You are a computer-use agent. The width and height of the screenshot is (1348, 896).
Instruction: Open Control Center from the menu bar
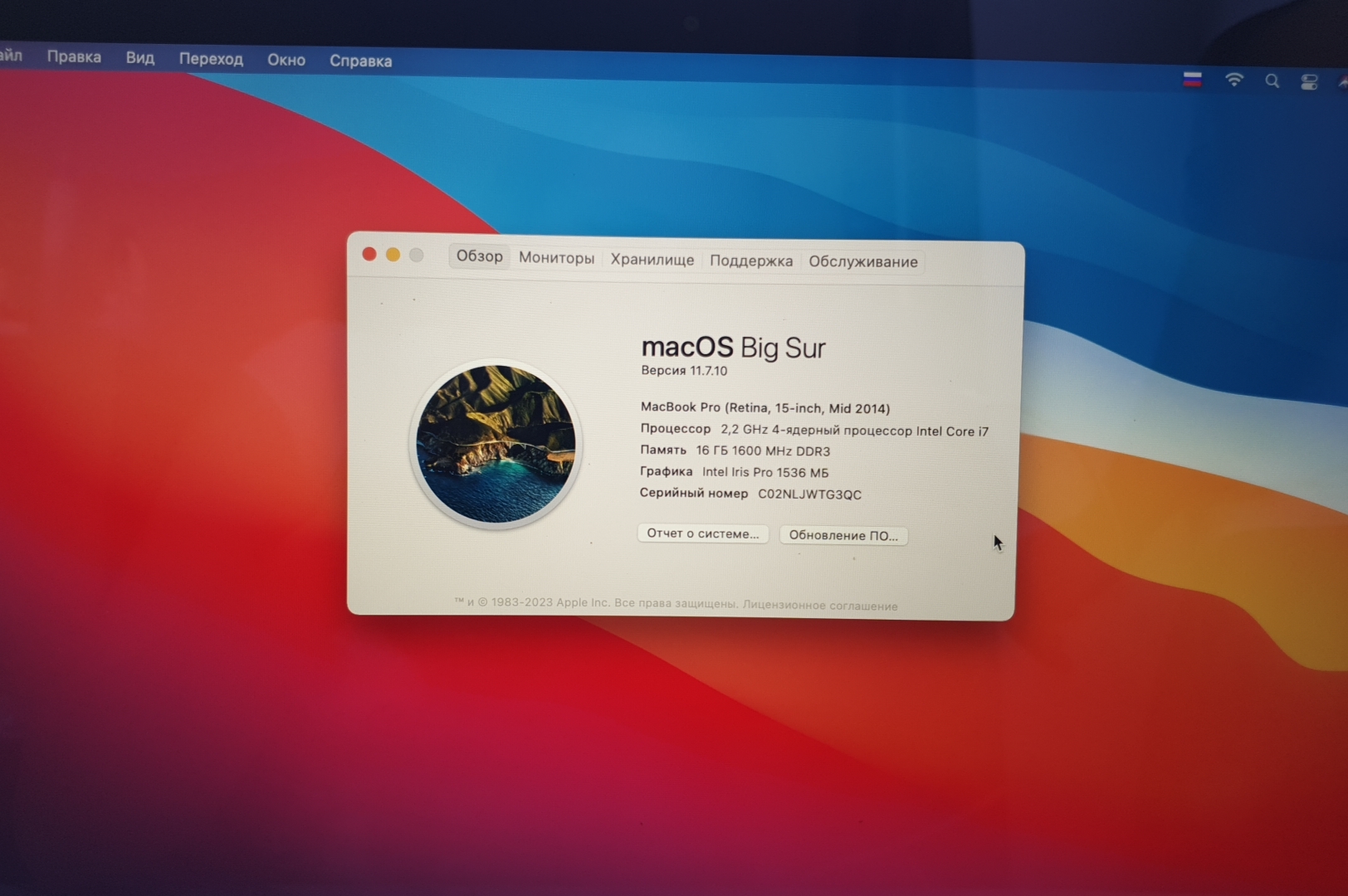click(1309, 82)
